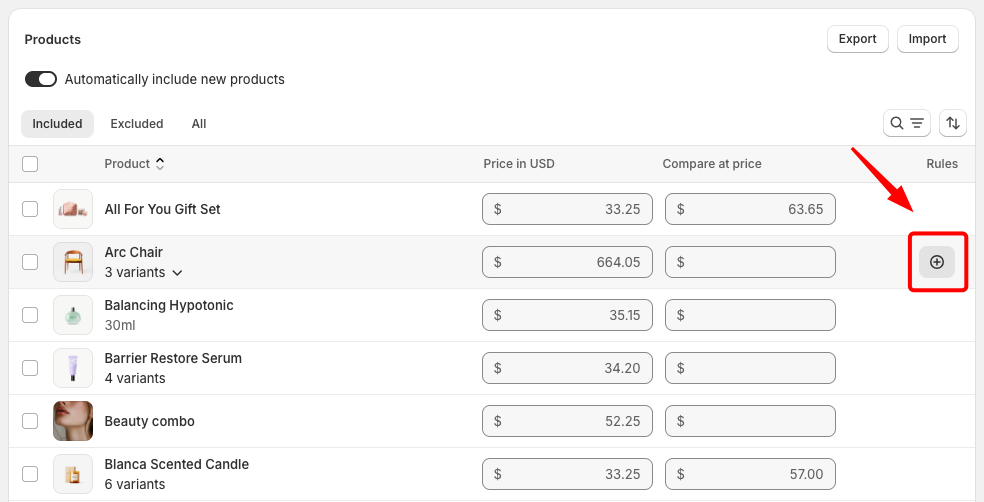The image size is (984, 502).
Task: Open the Blanca Scented Candle thumbnail
Action: [73, 474]
